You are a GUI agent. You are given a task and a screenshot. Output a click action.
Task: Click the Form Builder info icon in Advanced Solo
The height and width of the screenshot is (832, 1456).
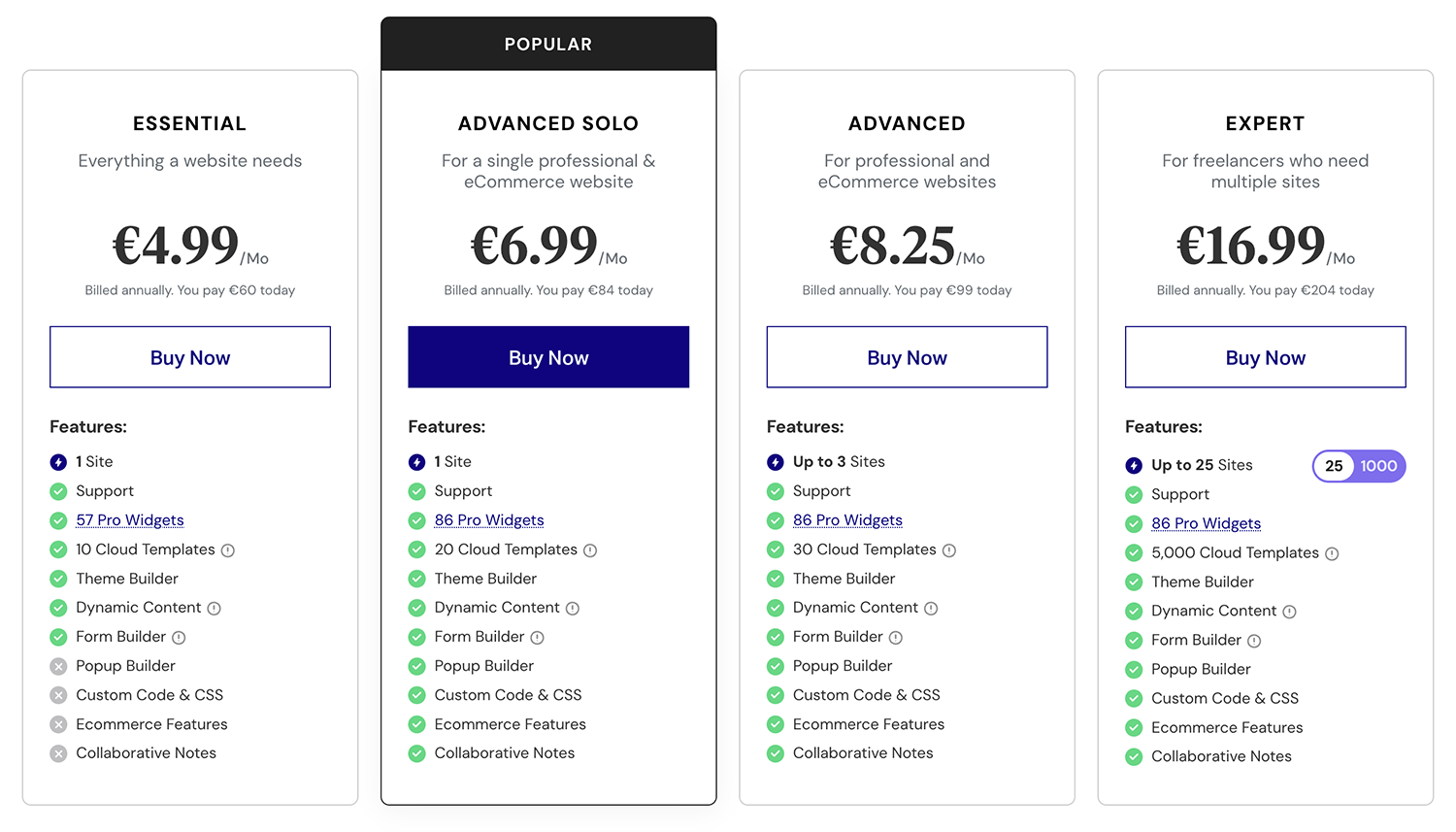537,637
